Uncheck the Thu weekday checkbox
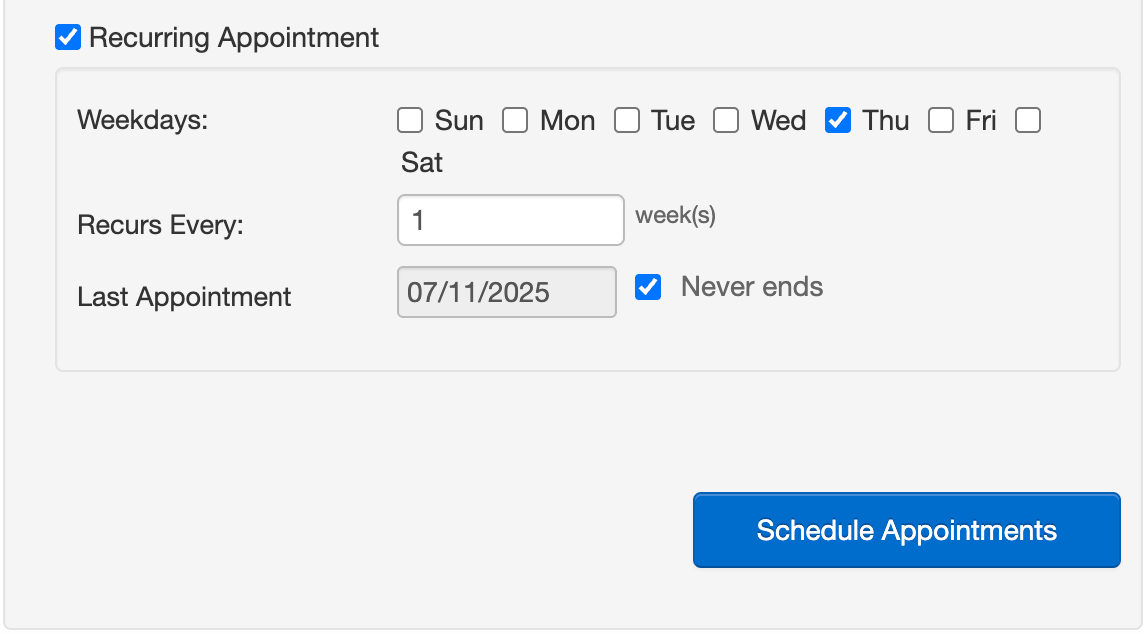Image resolution: width=1144 pixels, height=634 pixels. (838, 121)
